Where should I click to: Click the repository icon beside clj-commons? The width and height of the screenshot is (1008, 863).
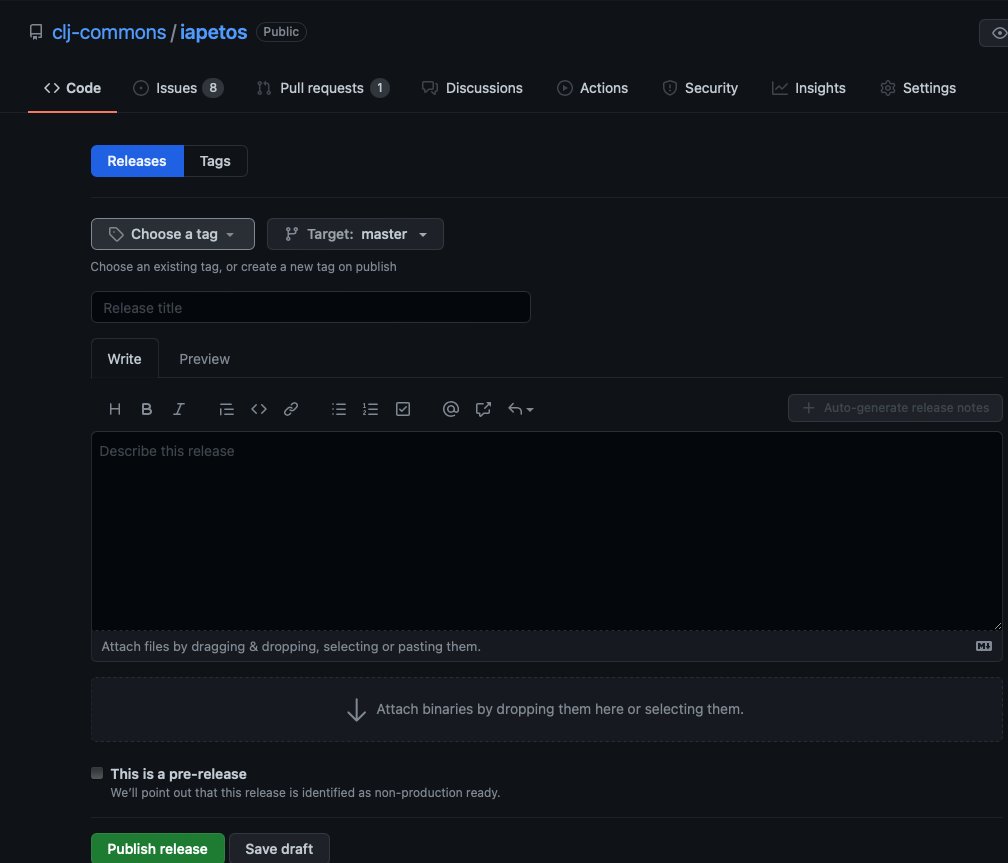[36, 32]
